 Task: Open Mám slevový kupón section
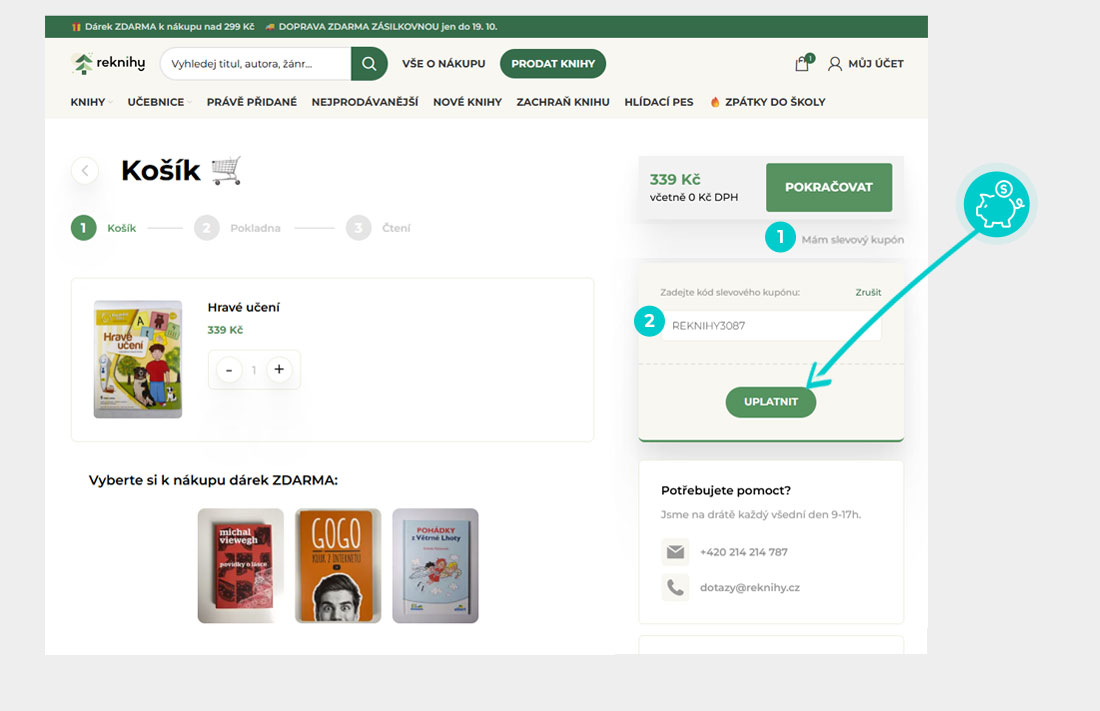coord(852,240)
